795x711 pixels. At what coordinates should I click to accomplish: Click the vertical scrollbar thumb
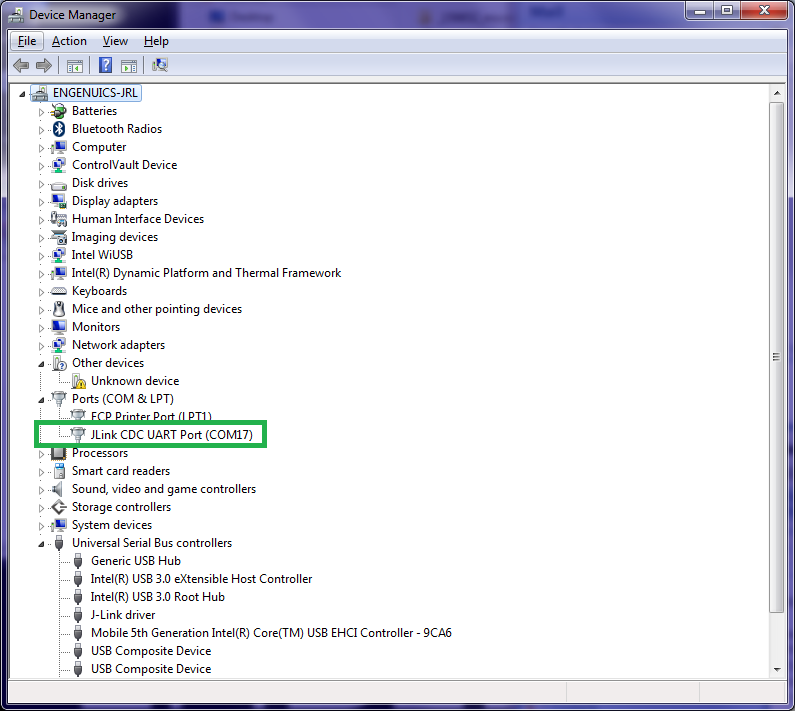pyautogui.click(x=776, y=357)
